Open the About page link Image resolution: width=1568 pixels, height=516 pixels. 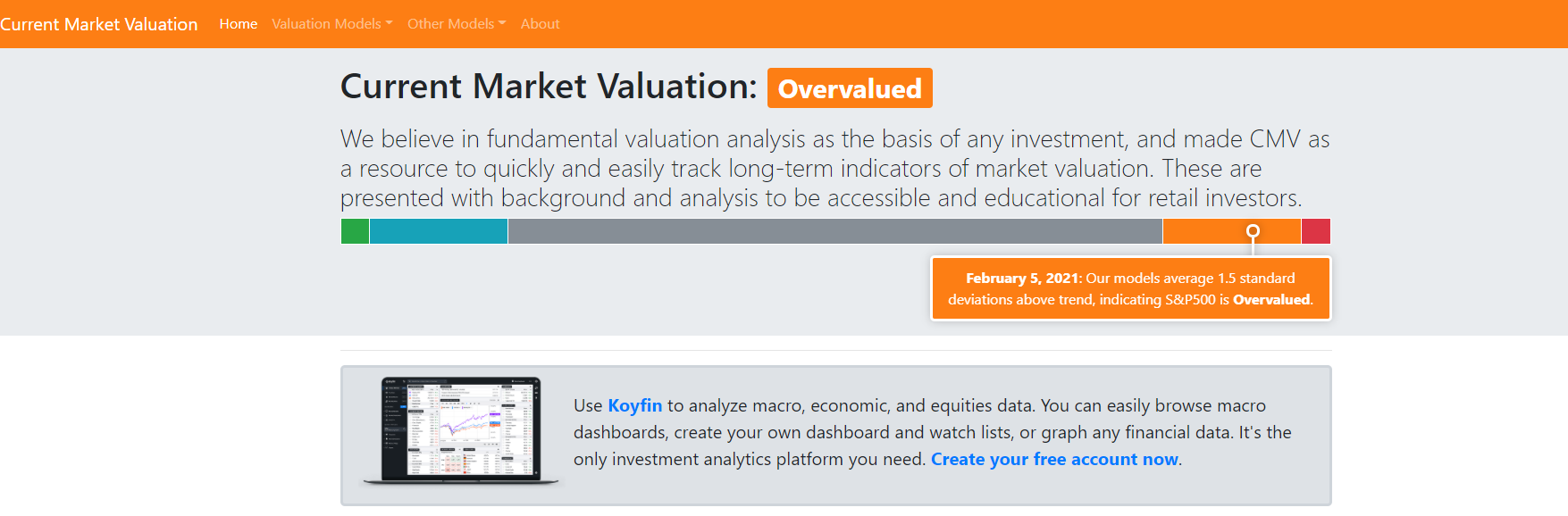tap(541, 24)
